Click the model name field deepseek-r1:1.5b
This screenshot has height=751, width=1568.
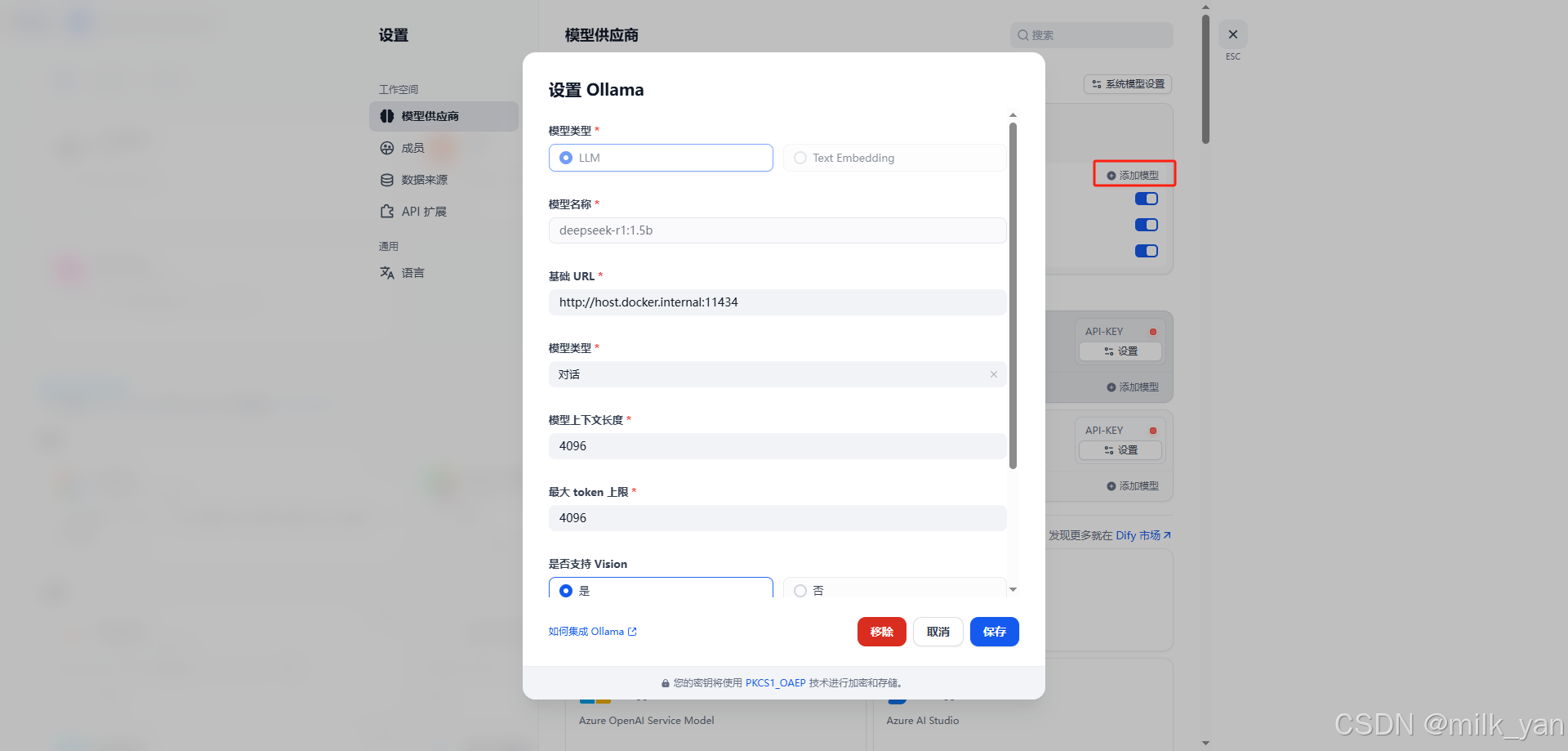click(777, 230)
